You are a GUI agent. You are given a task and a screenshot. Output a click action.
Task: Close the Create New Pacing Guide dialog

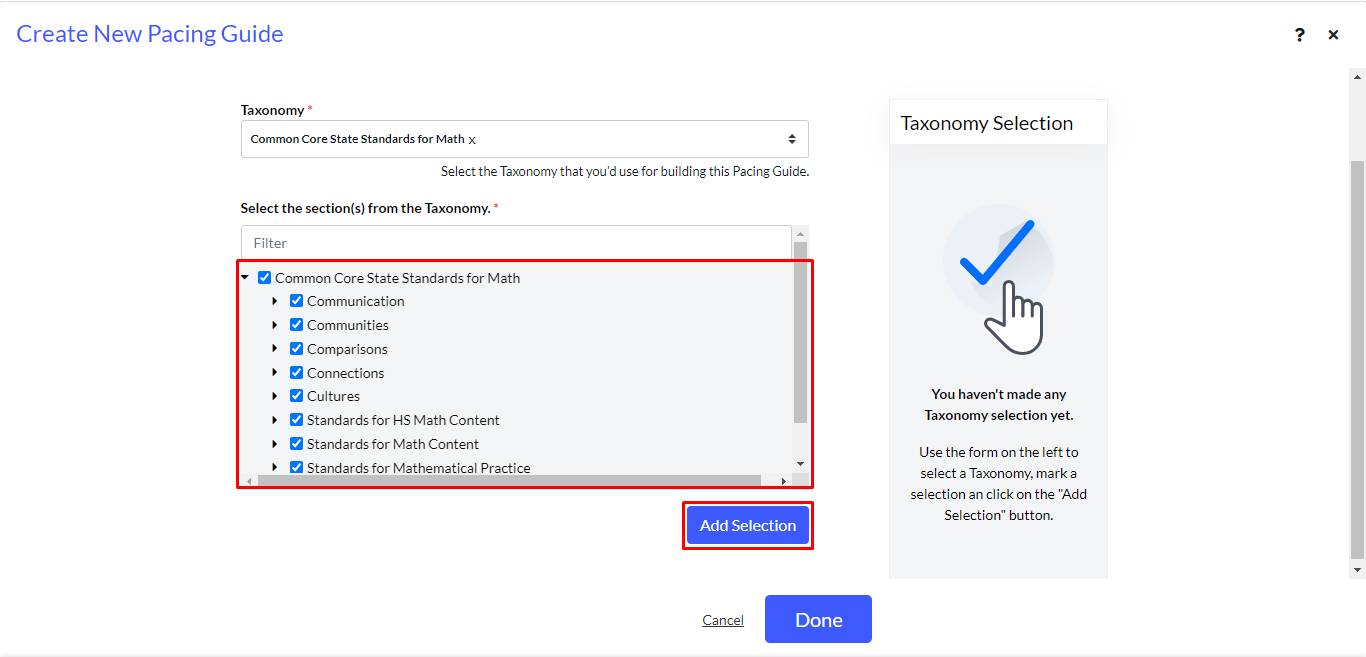coord(1333,35)
